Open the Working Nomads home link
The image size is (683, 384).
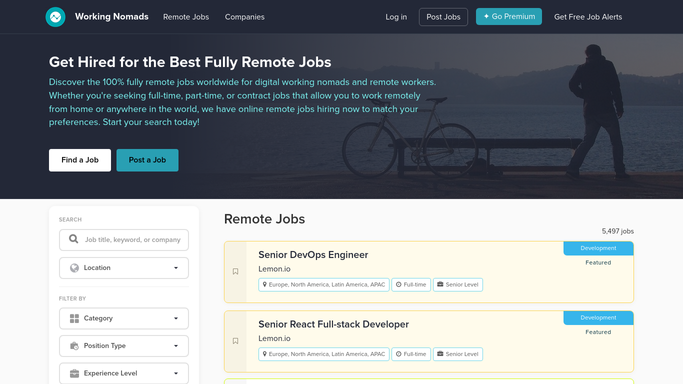(112, 17)
